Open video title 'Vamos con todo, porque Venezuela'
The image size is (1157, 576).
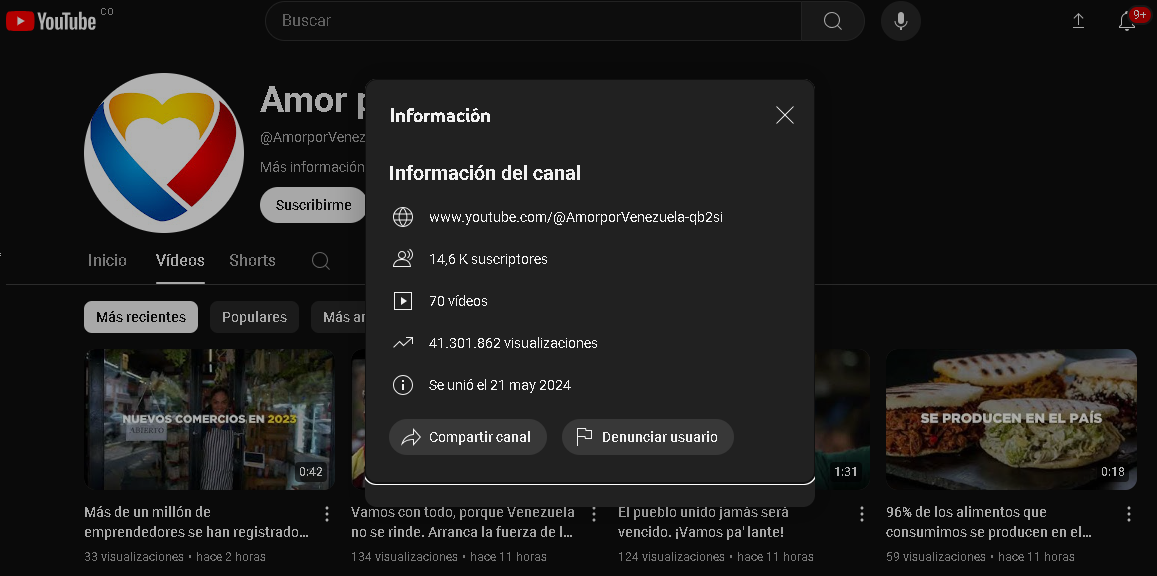point(463,521)
